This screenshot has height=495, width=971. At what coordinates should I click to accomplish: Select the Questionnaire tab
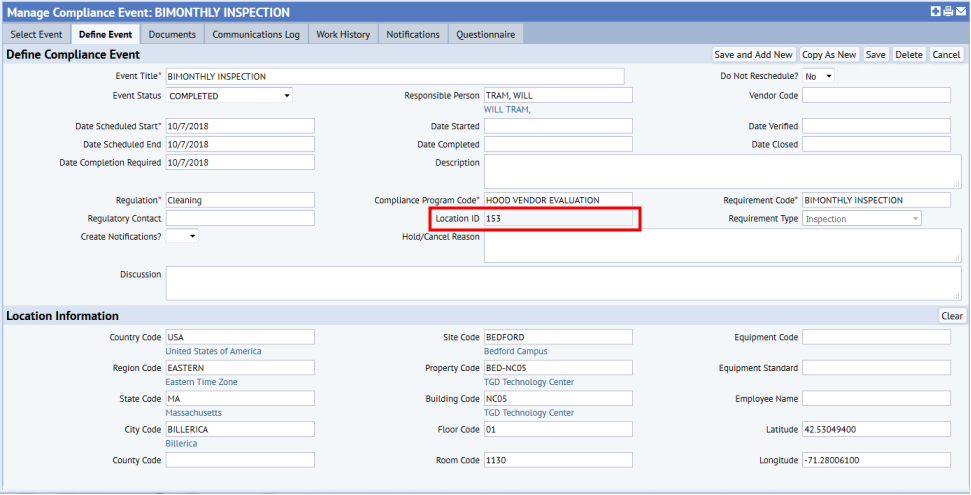[485, 34]
